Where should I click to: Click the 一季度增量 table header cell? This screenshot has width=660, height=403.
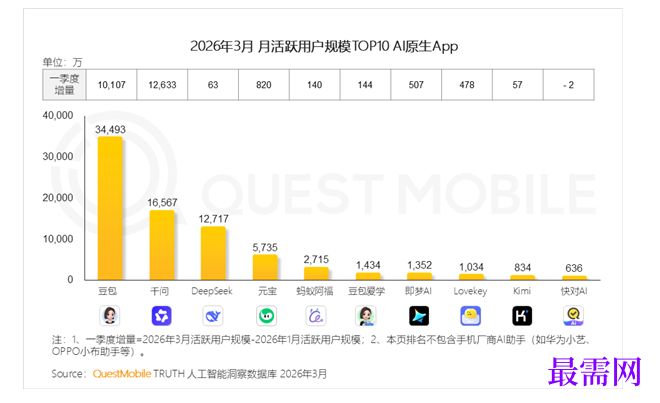point(64,85)
